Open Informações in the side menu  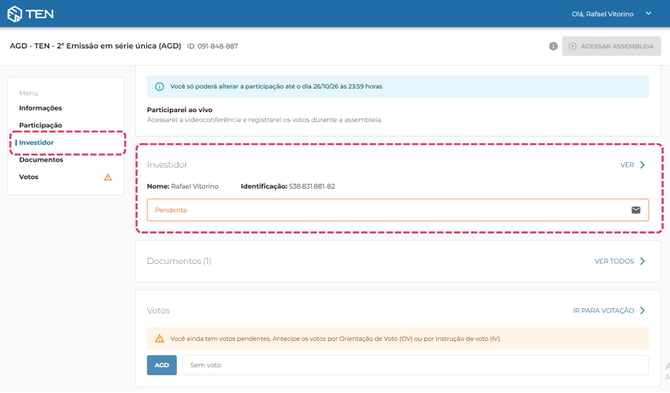pyautogui.click(x=41, y=108)
